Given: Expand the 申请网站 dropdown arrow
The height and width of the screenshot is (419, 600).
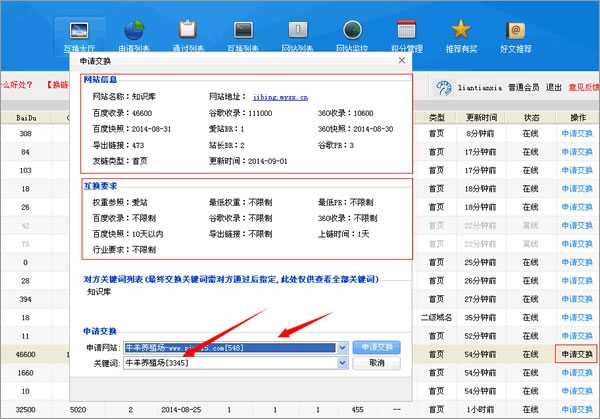Looking at the screenshot, I should [342, 346].
